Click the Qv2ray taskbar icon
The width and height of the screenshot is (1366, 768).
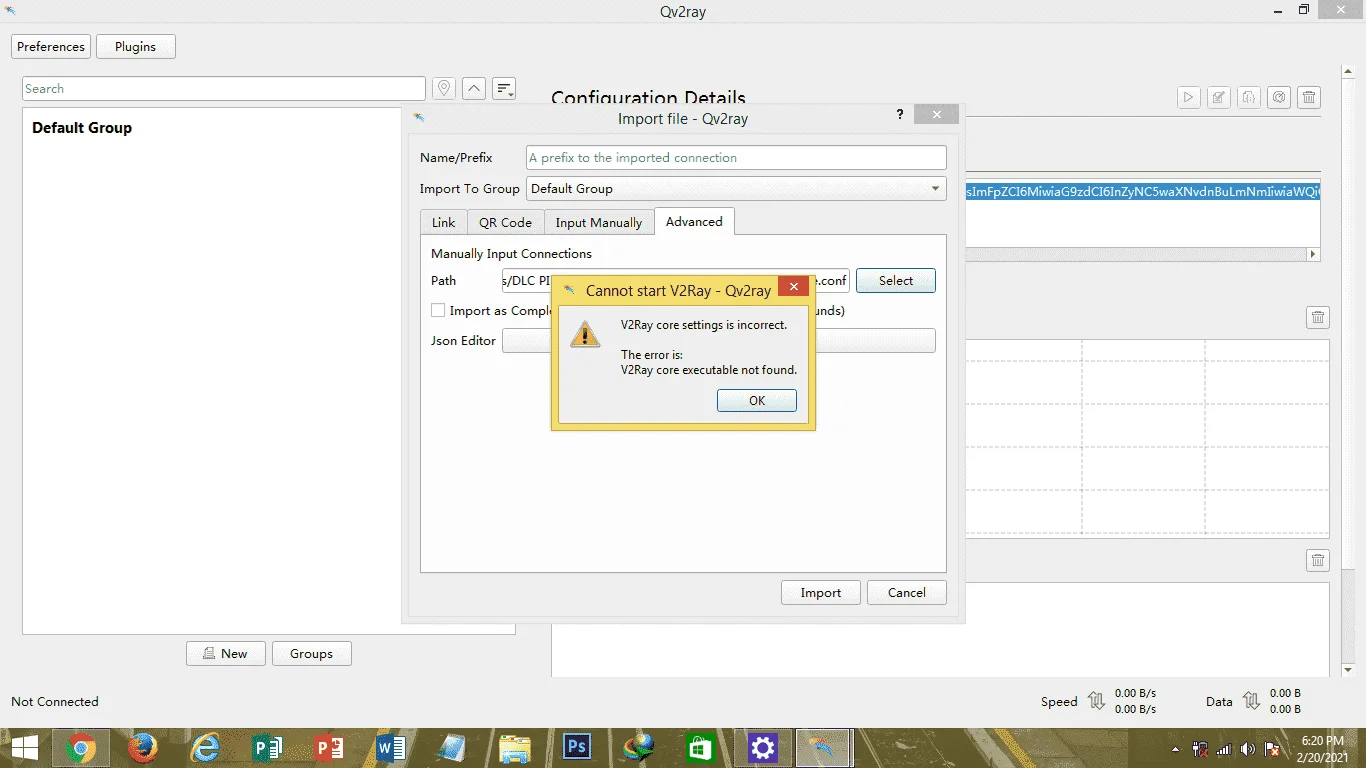(825, 748)
